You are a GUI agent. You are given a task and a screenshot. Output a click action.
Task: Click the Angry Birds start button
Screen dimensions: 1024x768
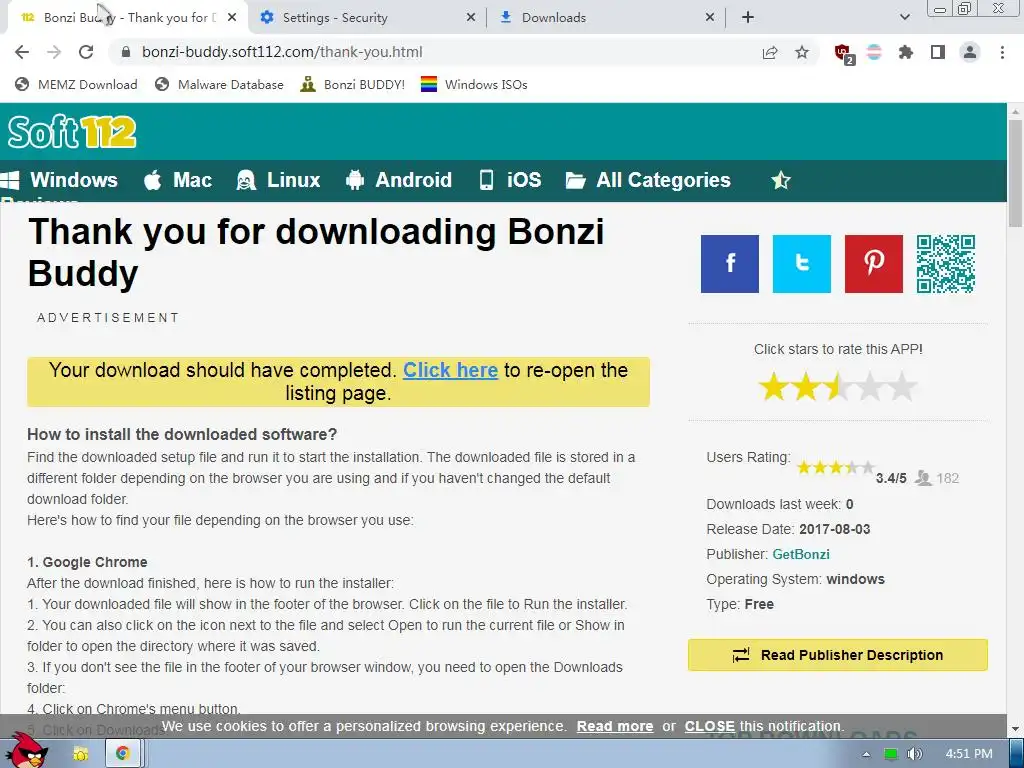pyautogui.click(x=28, y=751)
